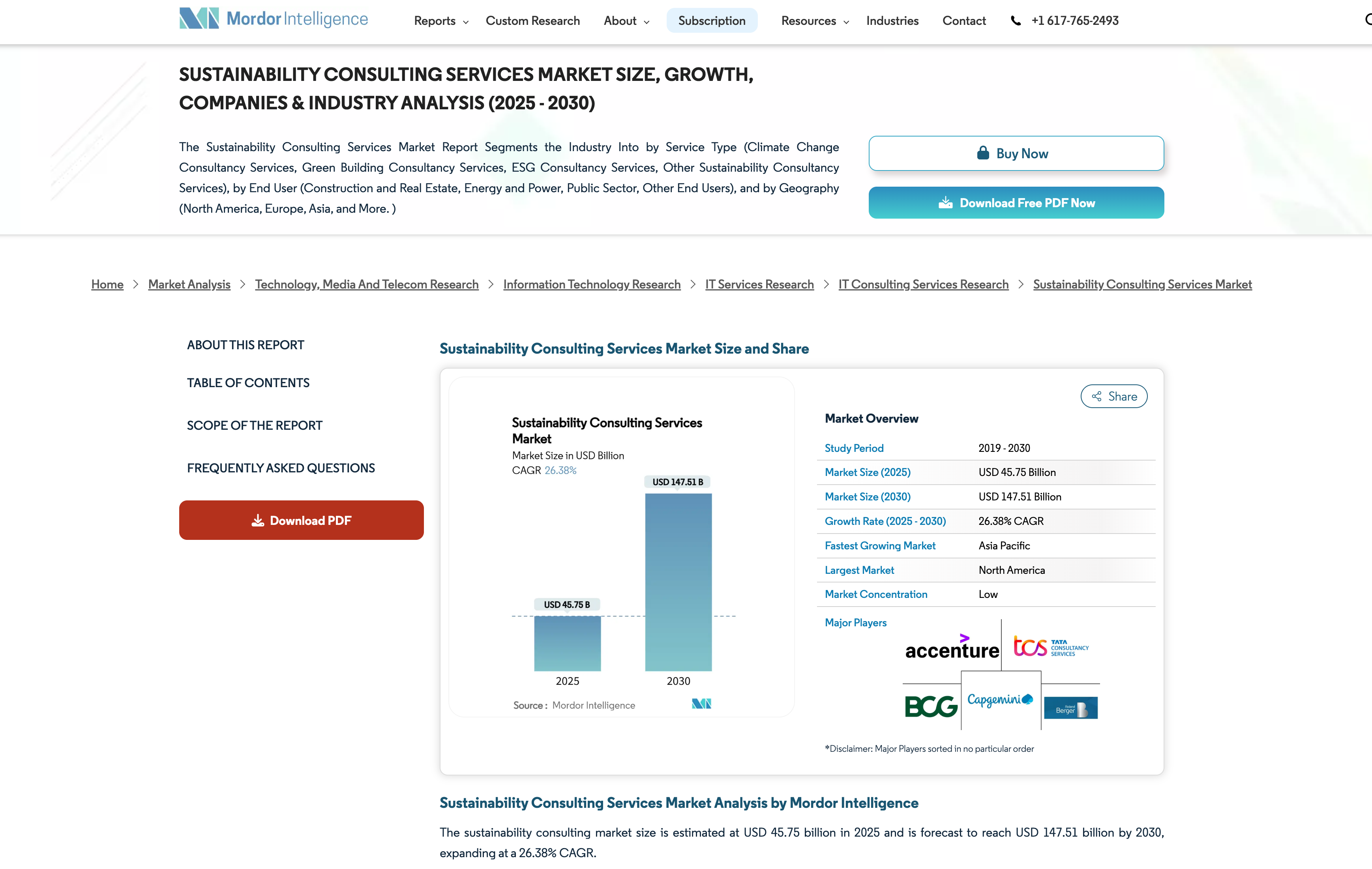
Task: Click the Capgemini logo
Action: tap(1000, 700)
